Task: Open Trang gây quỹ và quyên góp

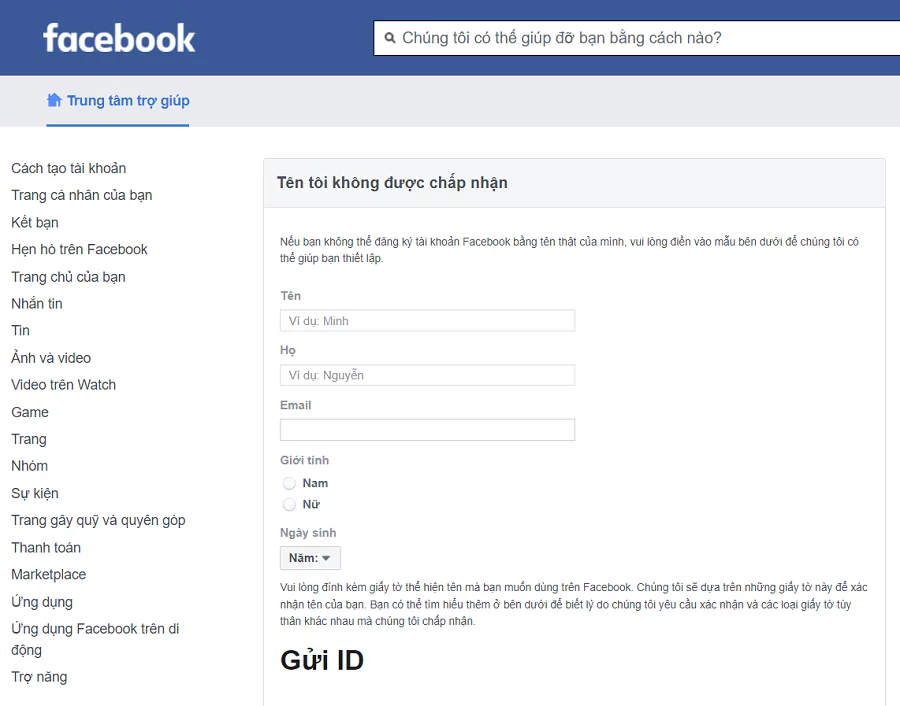Action: tap(98, 521)
